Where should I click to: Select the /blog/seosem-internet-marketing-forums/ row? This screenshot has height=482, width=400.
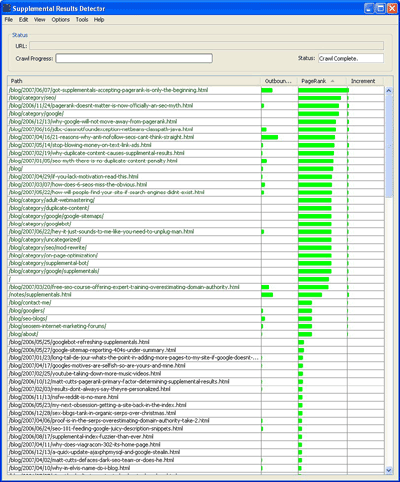196,326
